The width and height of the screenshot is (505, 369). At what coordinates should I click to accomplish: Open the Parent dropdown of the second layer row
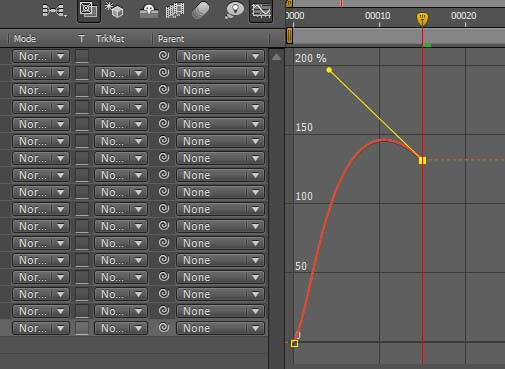pos(221,73)
